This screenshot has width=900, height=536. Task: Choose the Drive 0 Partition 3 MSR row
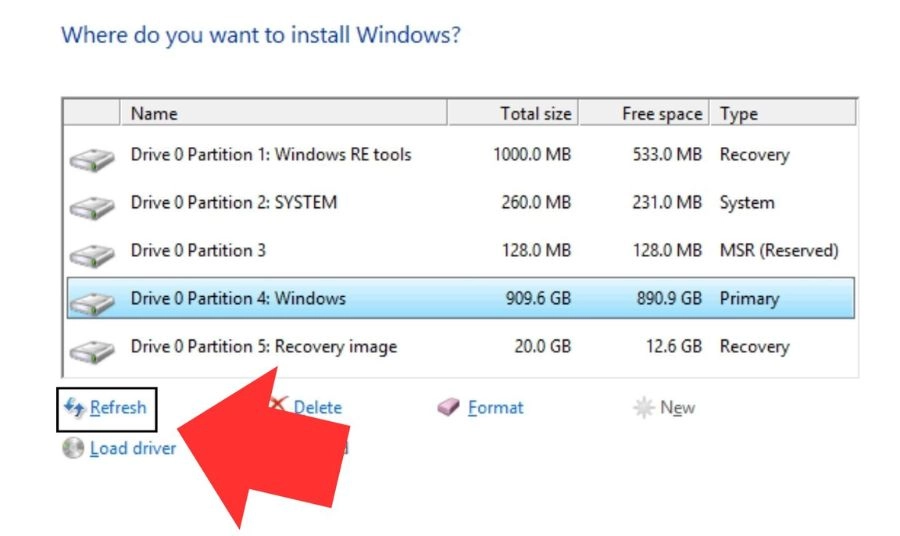[x=198, y=251]
